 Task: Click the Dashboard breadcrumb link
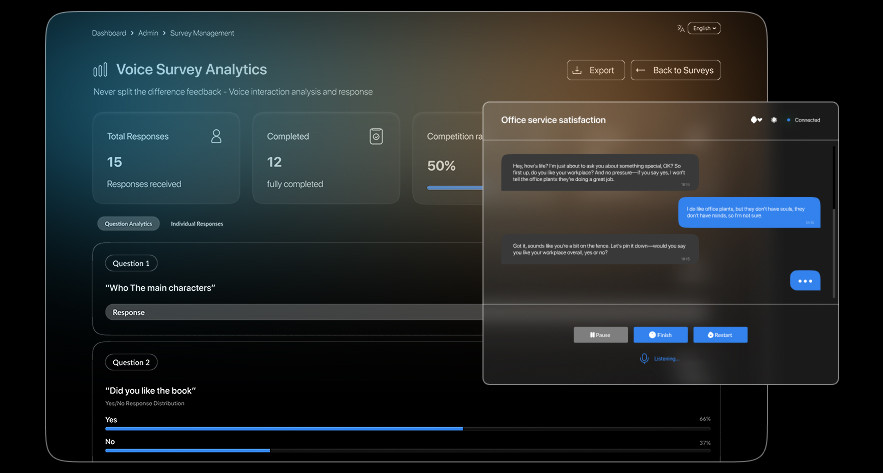[109, 33]
